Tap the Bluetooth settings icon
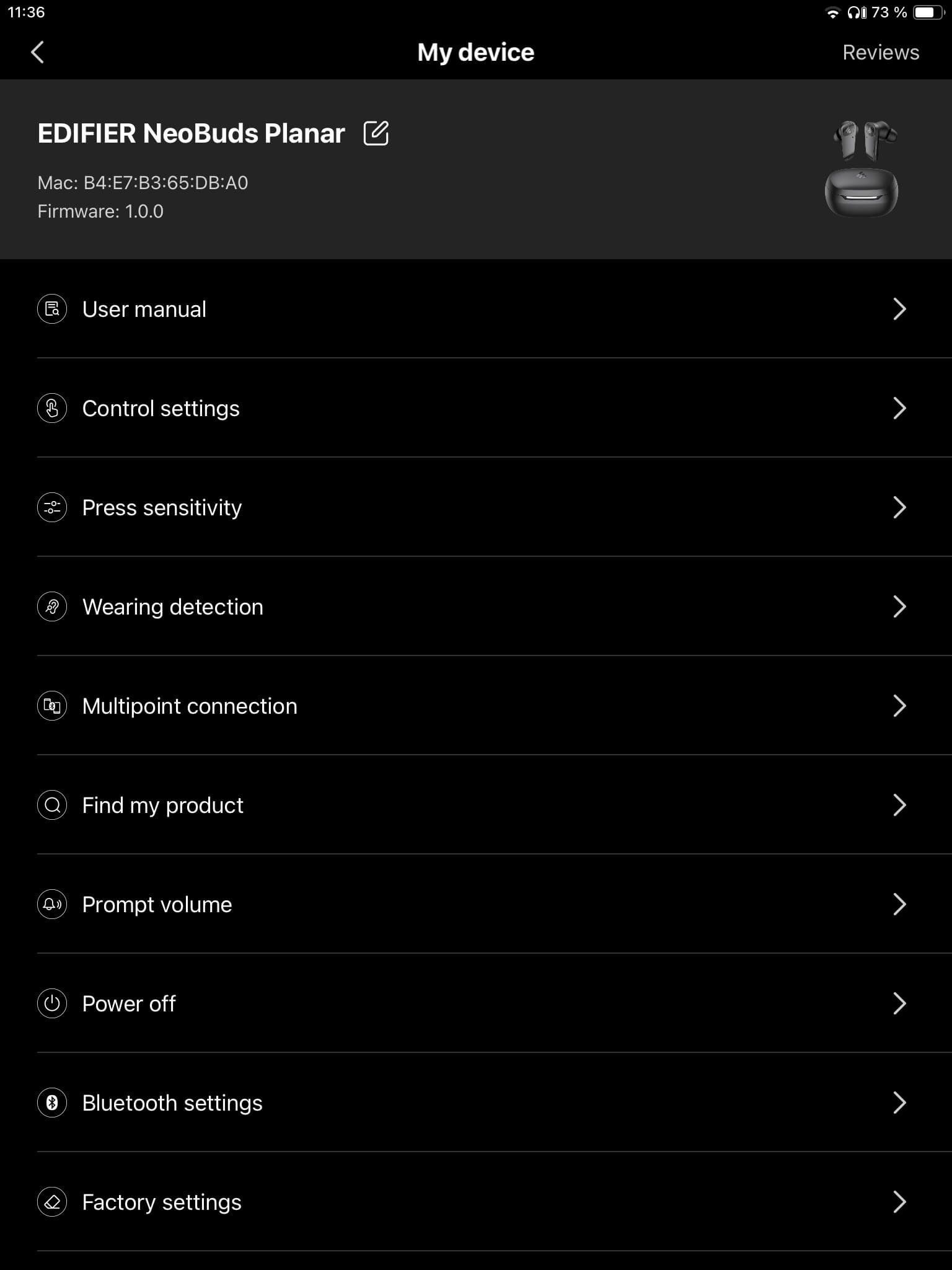The image size is (952, 1270). click(x=52, y=1103)
